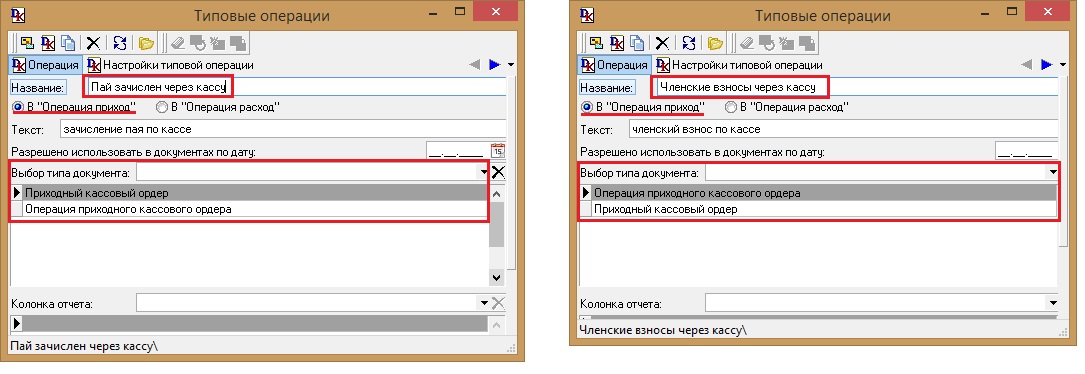Click black X delete icon in Членские взносы window
Image resolution: width=1085 pixels, height=374 pixels.
[x=662, y=43]
